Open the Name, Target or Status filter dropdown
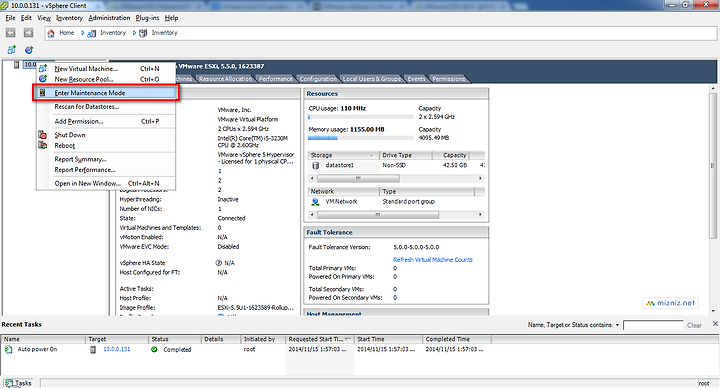The width and height of the screenshot is (720, 388). click(x=617, y=325)
